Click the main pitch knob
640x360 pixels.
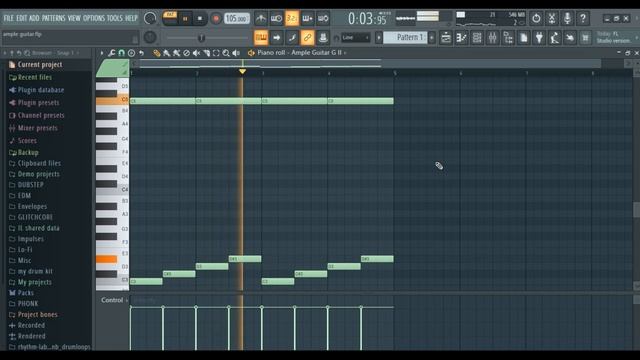coord(150,38)
